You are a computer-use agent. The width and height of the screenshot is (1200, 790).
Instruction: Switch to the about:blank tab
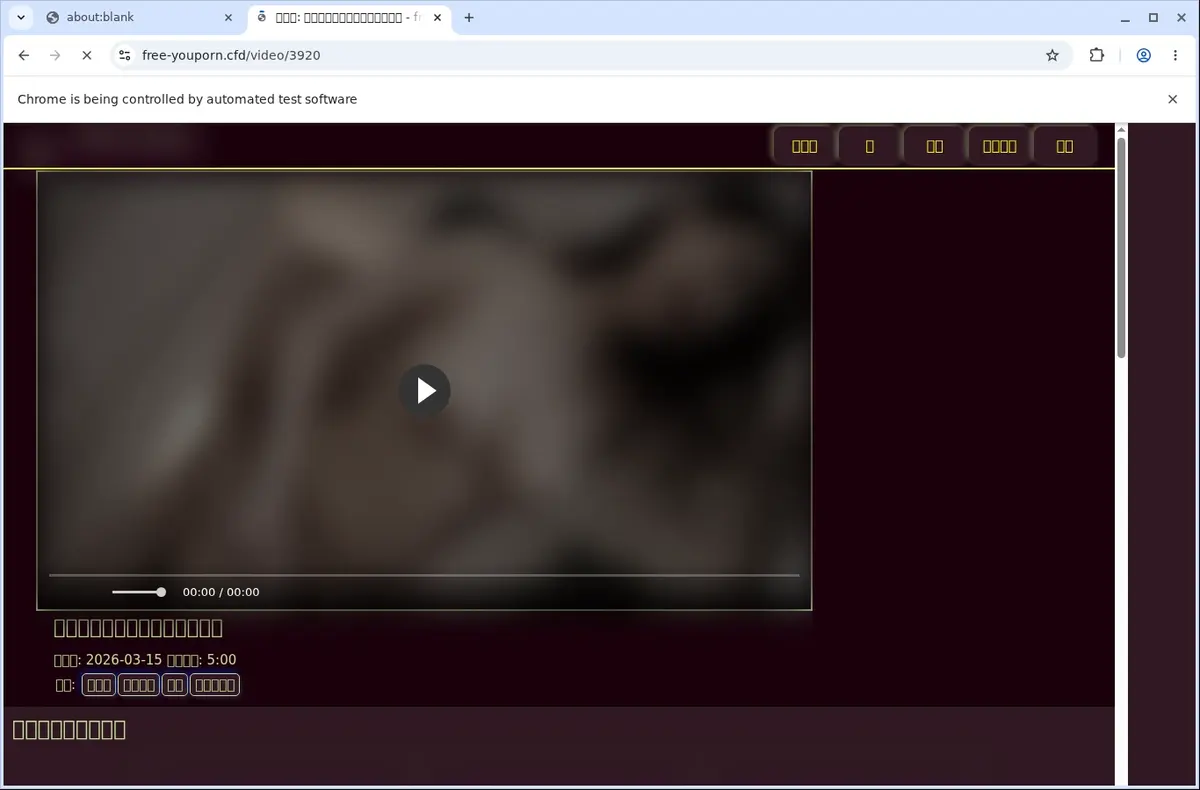click(140, 17)
